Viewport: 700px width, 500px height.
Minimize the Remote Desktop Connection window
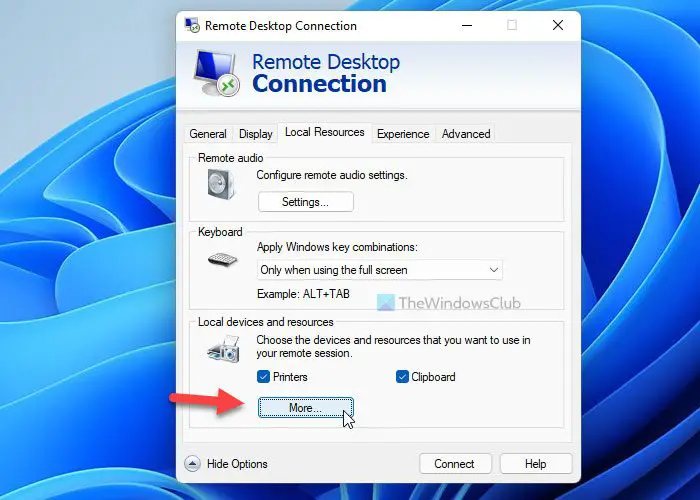[467, 25]
